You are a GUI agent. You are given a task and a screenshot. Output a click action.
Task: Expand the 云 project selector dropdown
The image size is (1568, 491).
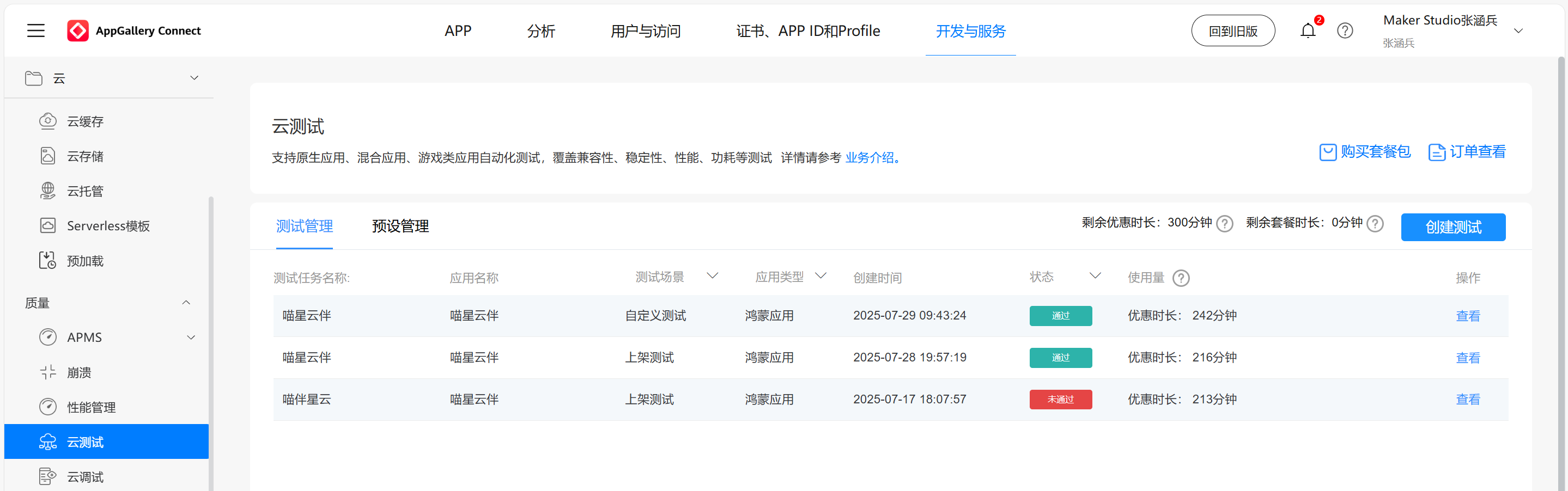tap(194, 78)
